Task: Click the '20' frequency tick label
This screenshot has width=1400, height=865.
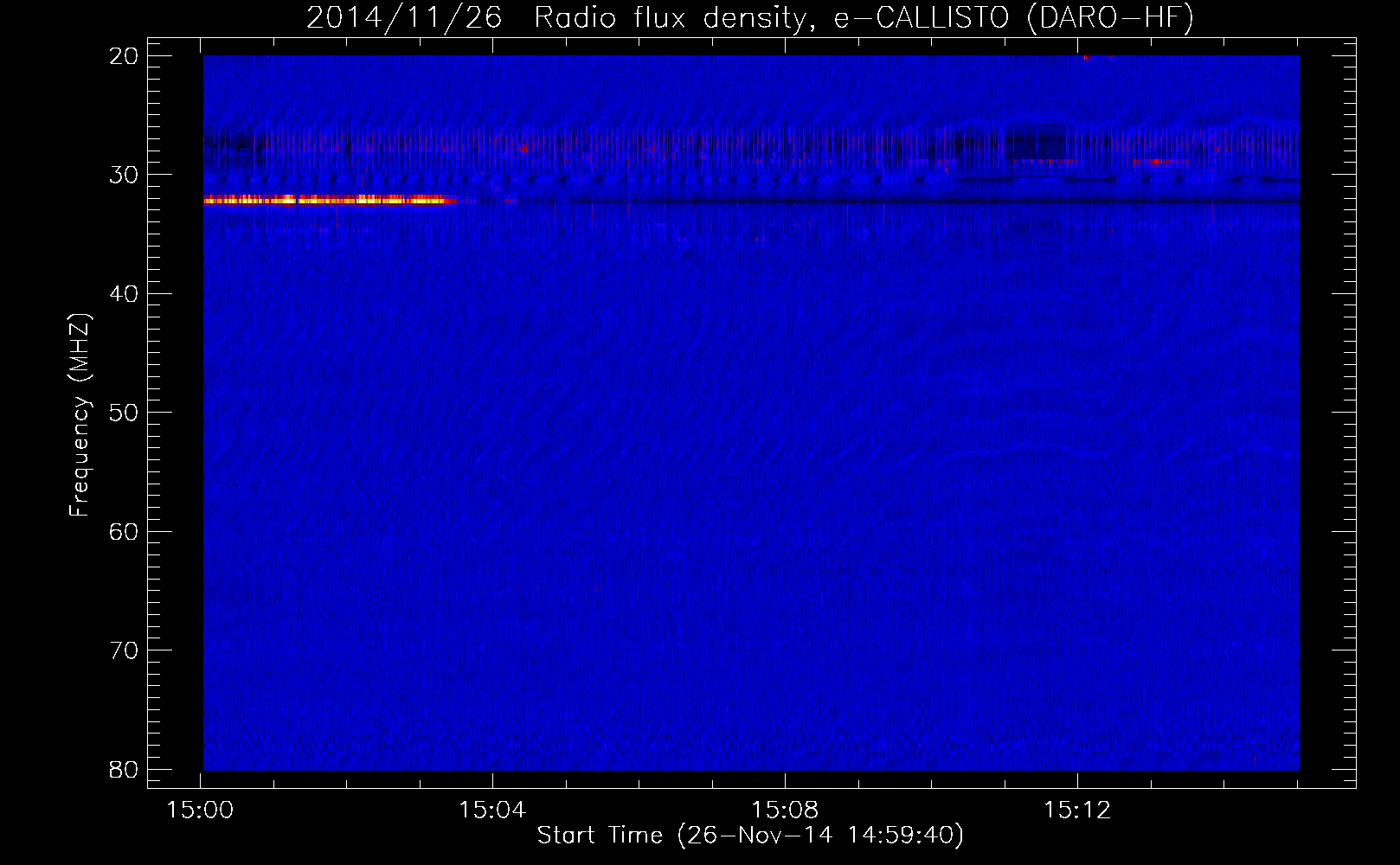Action: (x=124, y=56)
